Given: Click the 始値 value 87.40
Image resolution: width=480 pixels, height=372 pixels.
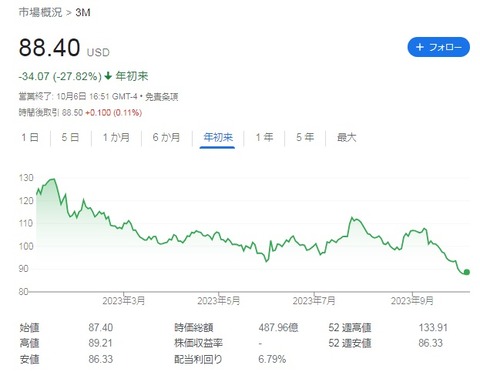Looking at the screenshot, I should (101, 328).
